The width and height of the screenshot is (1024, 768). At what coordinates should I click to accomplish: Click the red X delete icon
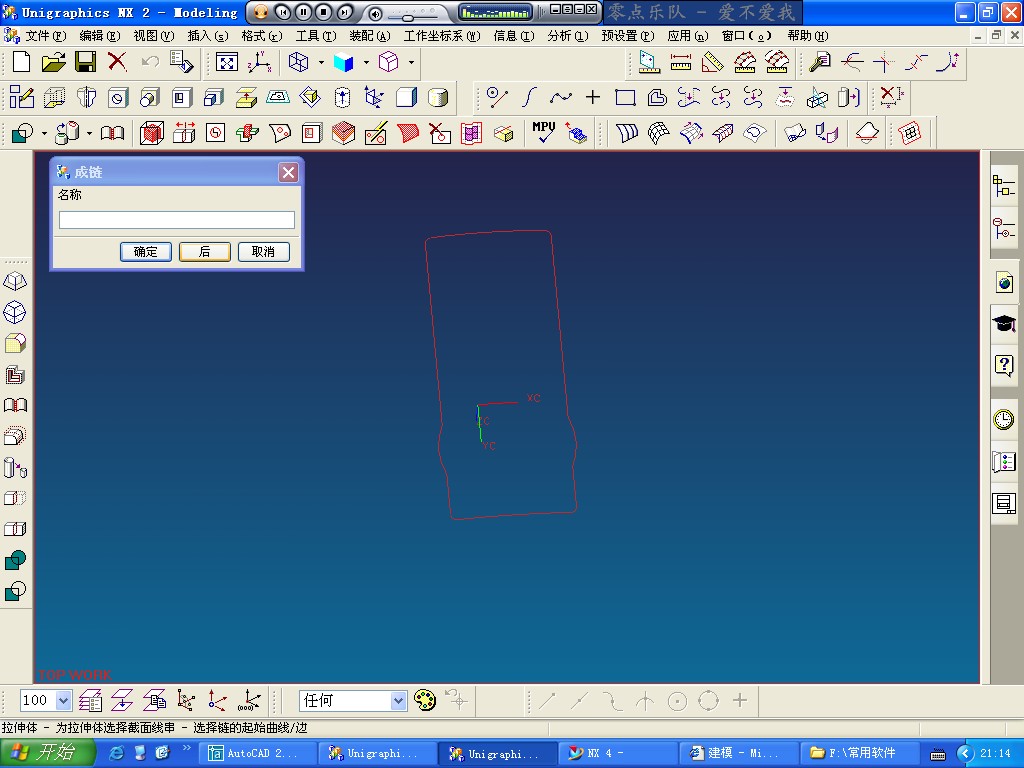click(118, 63)
